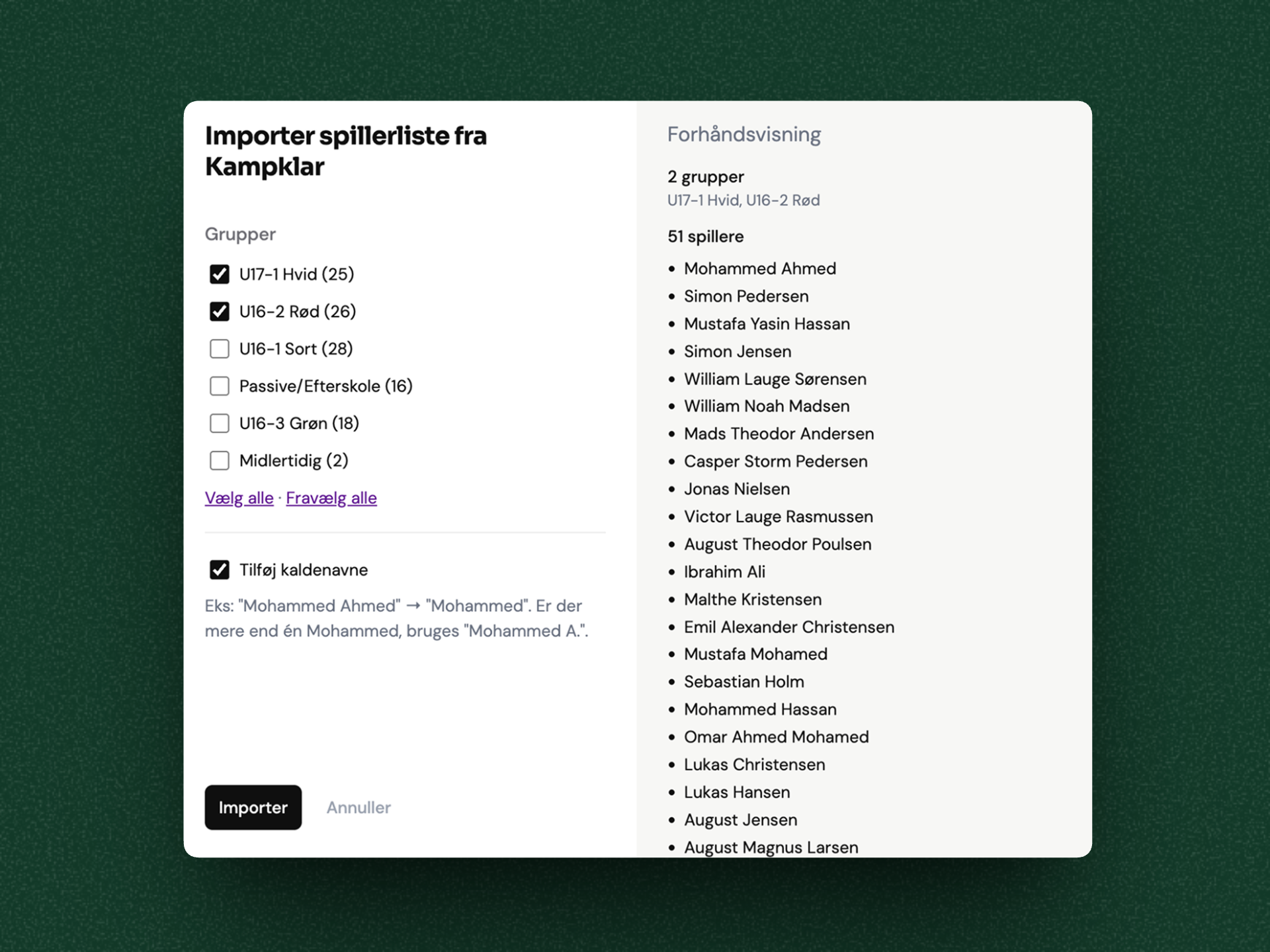The image size is (1270, 952).
Task: Cancel with the Annuller button
Action: tap(359, 807)
